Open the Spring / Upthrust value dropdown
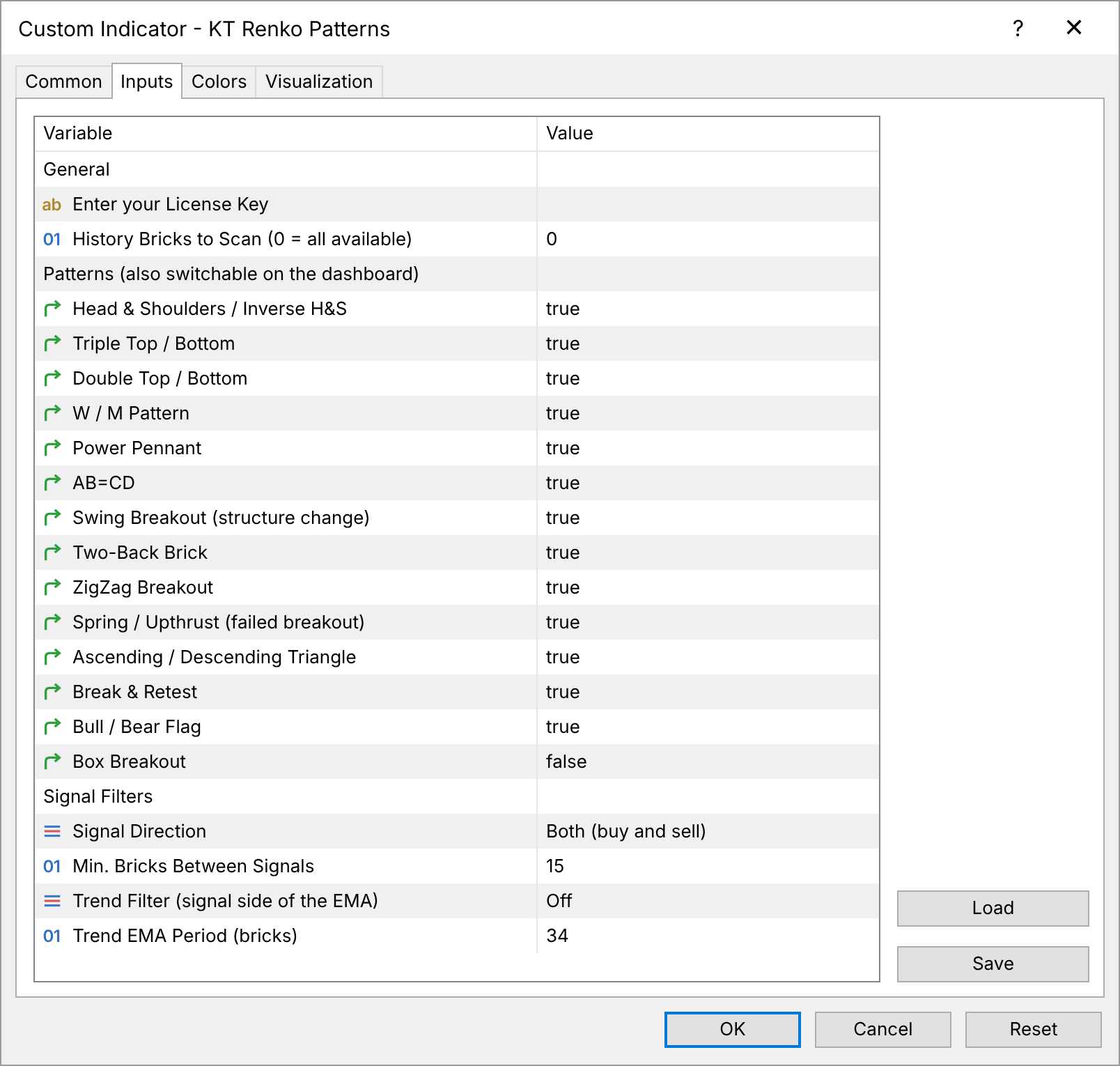The width and height of the screenshot is (1120, 1066). [x=708, y=622]
